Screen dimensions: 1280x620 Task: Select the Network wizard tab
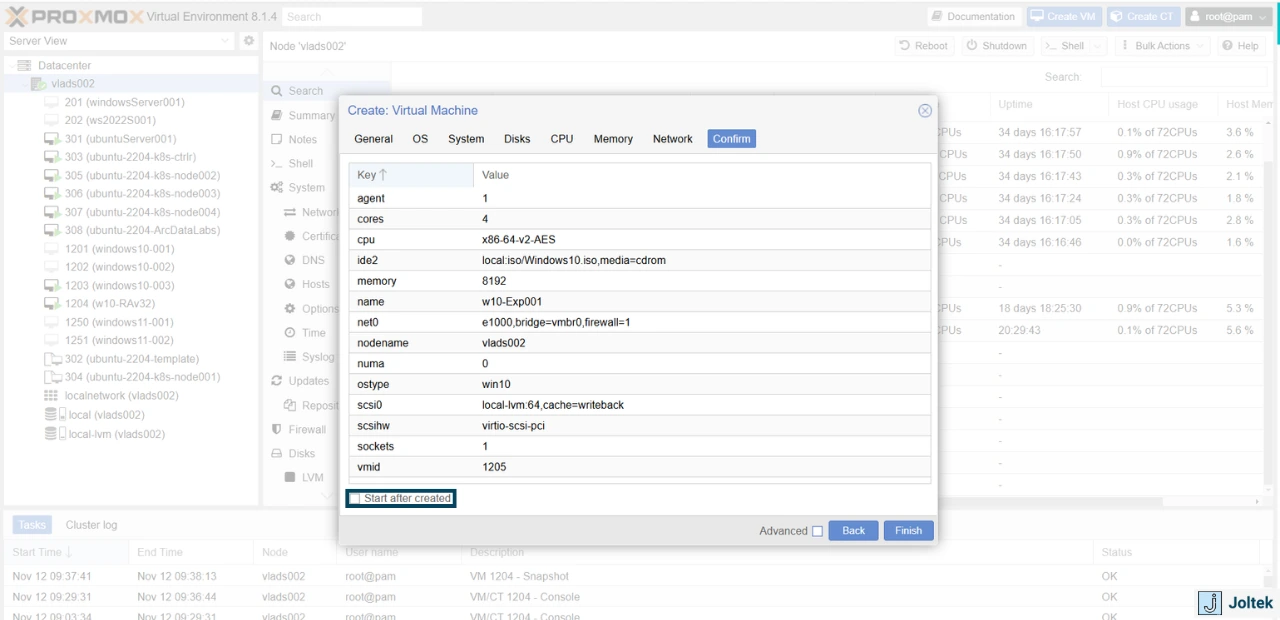tap(673, 139)
